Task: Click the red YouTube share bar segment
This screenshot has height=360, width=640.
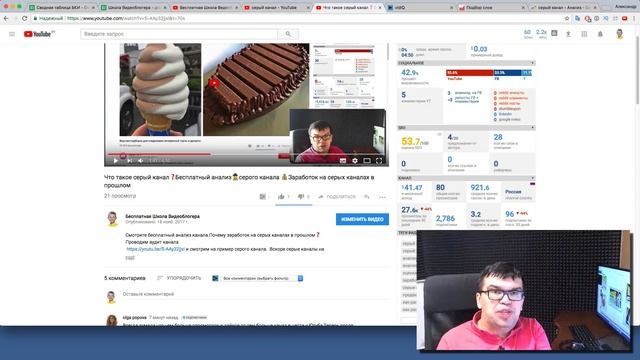Action: (469, 73)
